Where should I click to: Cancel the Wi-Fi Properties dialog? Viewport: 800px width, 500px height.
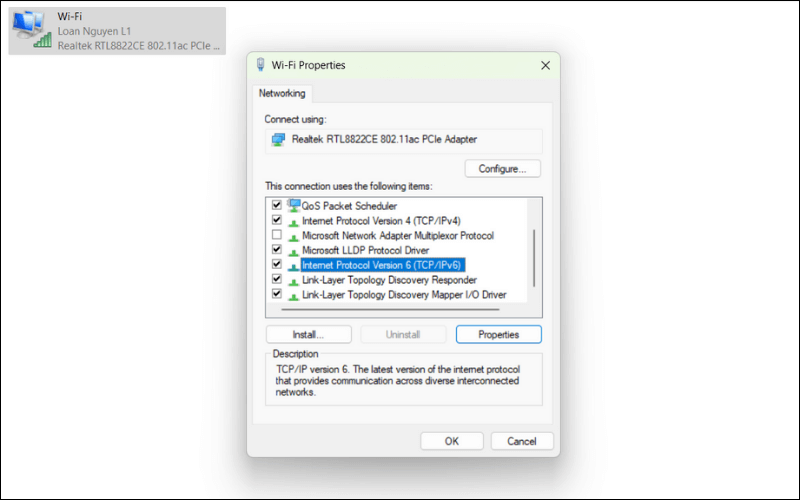[522, 441]
